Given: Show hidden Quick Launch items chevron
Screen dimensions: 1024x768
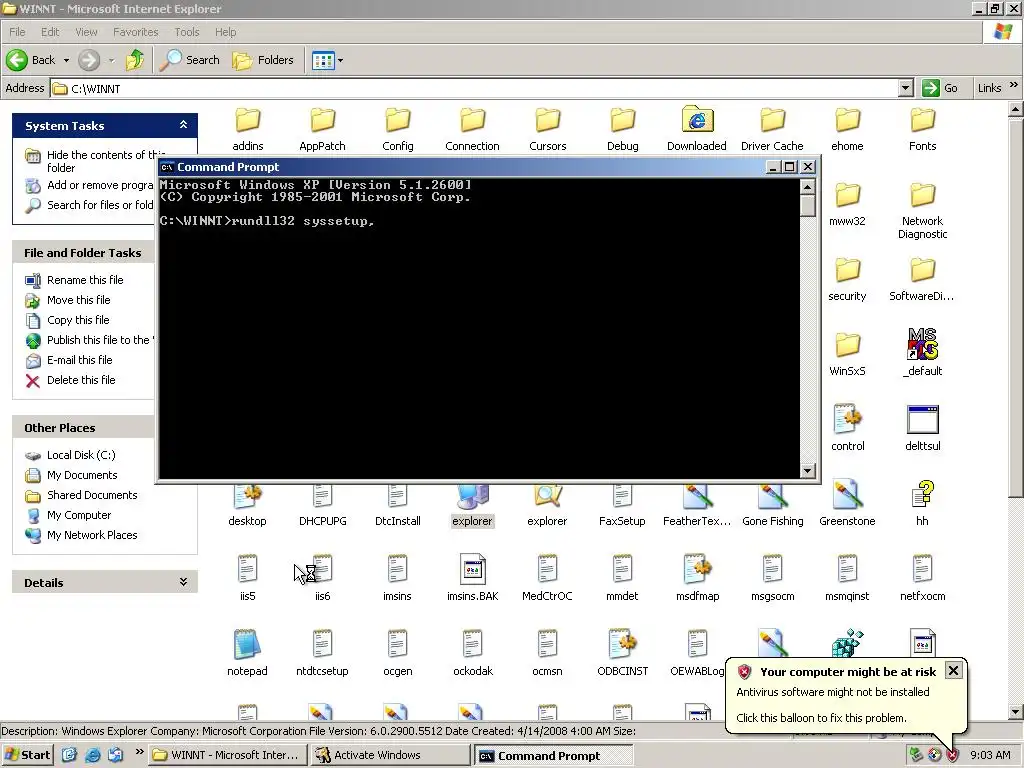Looking at the screenshot, I should [x=139, y=752].
